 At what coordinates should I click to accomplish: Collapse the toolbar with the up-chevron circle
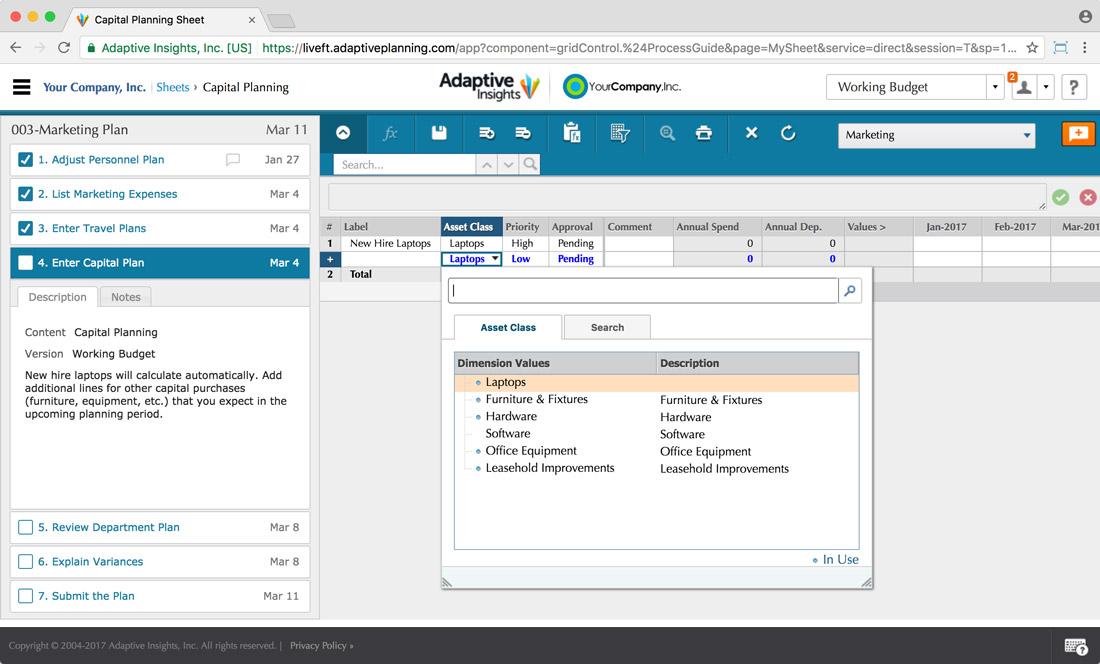[343, 133]
